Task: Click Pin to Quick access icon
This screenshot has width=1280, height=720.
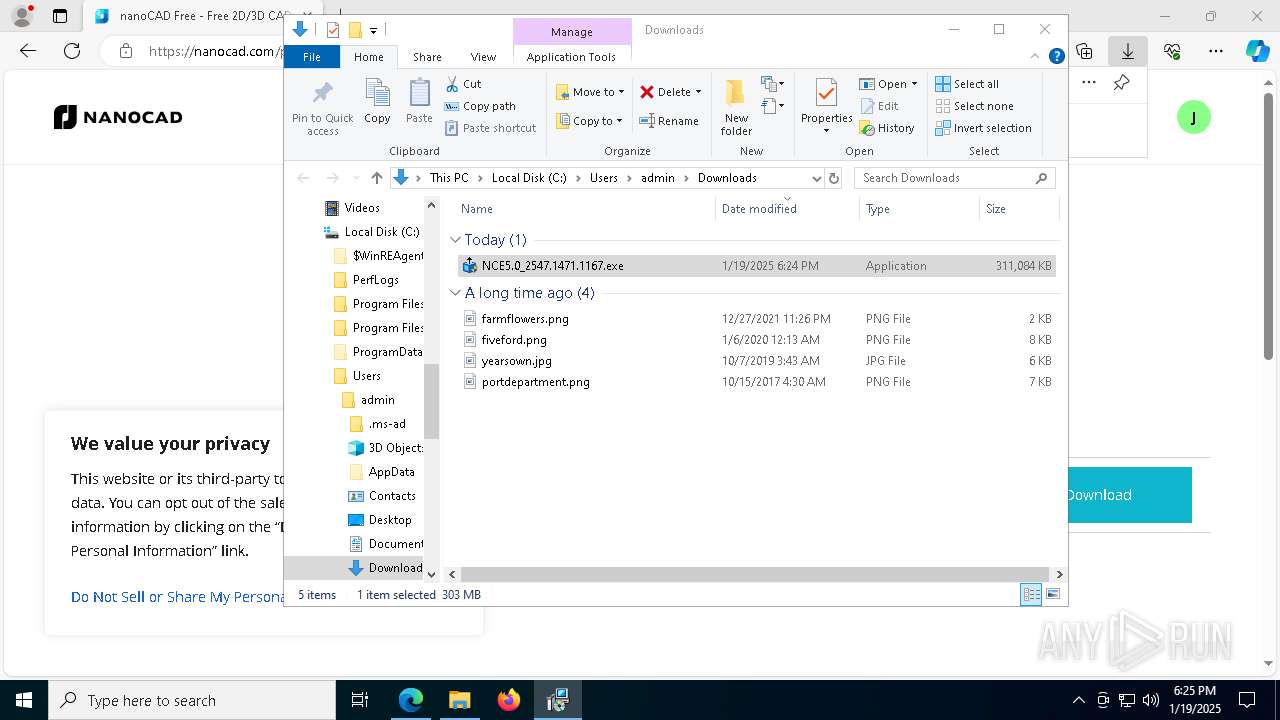Action: click(x=322, y=108)
